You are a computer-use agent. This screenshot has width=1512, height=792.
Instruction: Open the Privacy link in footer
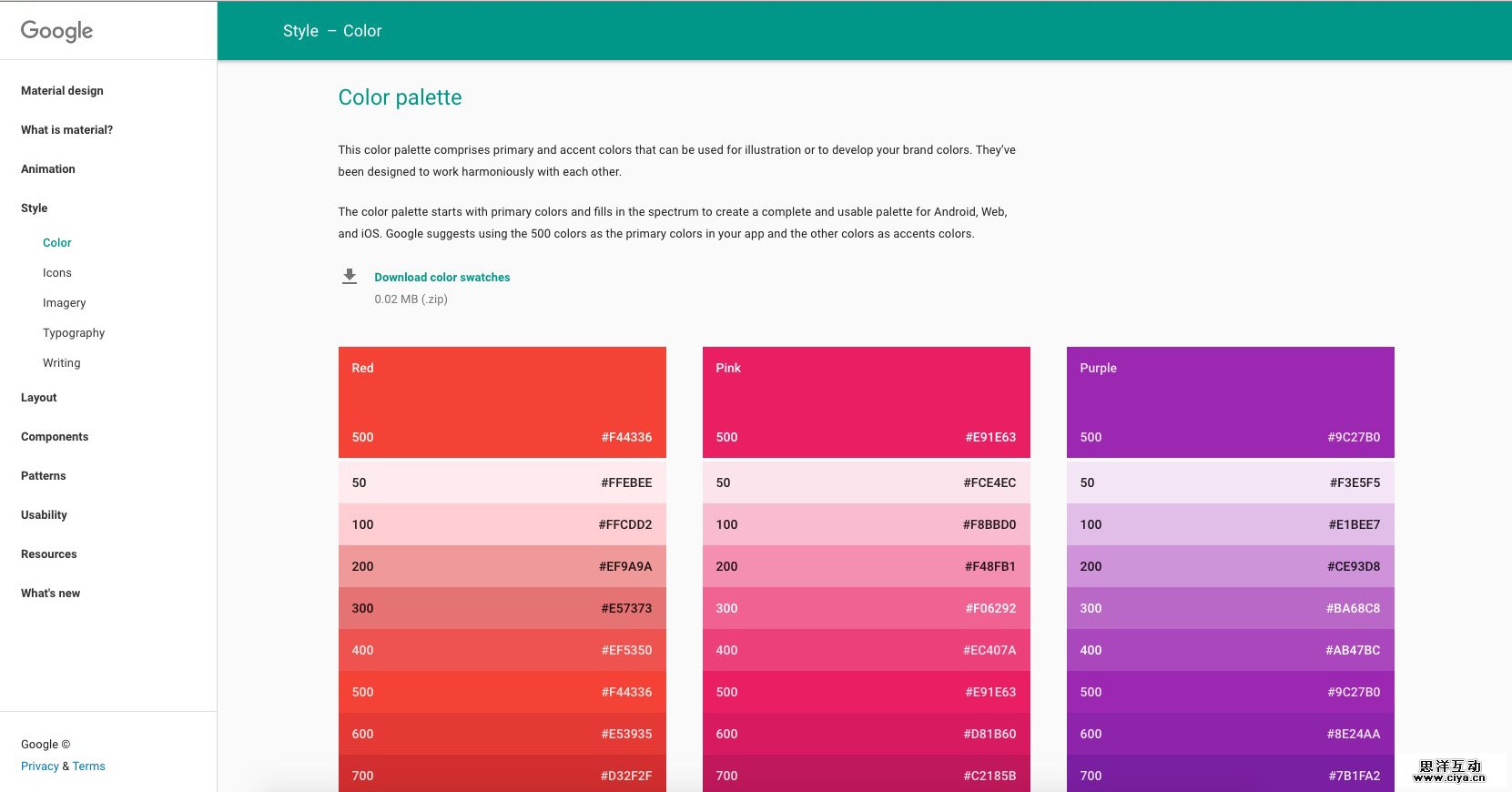(x=40, y=767)
